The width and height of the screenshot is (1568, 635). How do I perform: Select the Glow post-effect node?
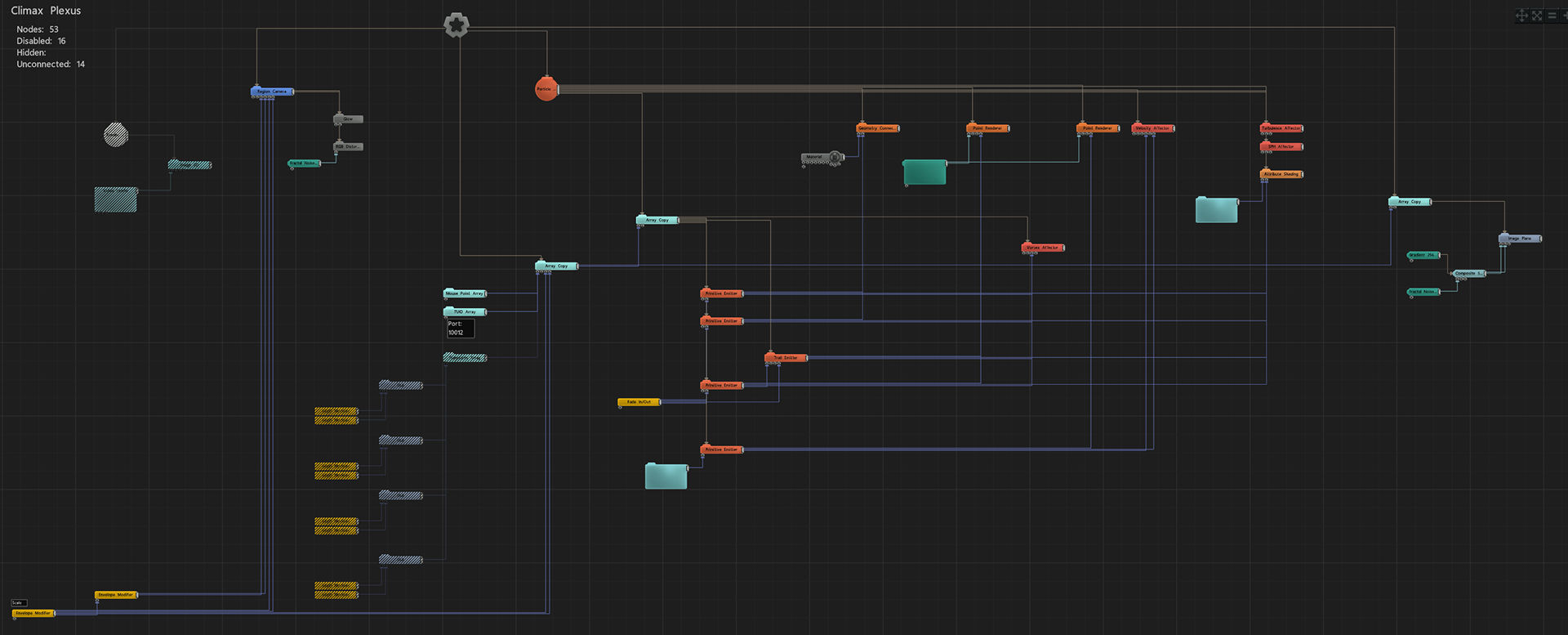(x=348, y=119)
